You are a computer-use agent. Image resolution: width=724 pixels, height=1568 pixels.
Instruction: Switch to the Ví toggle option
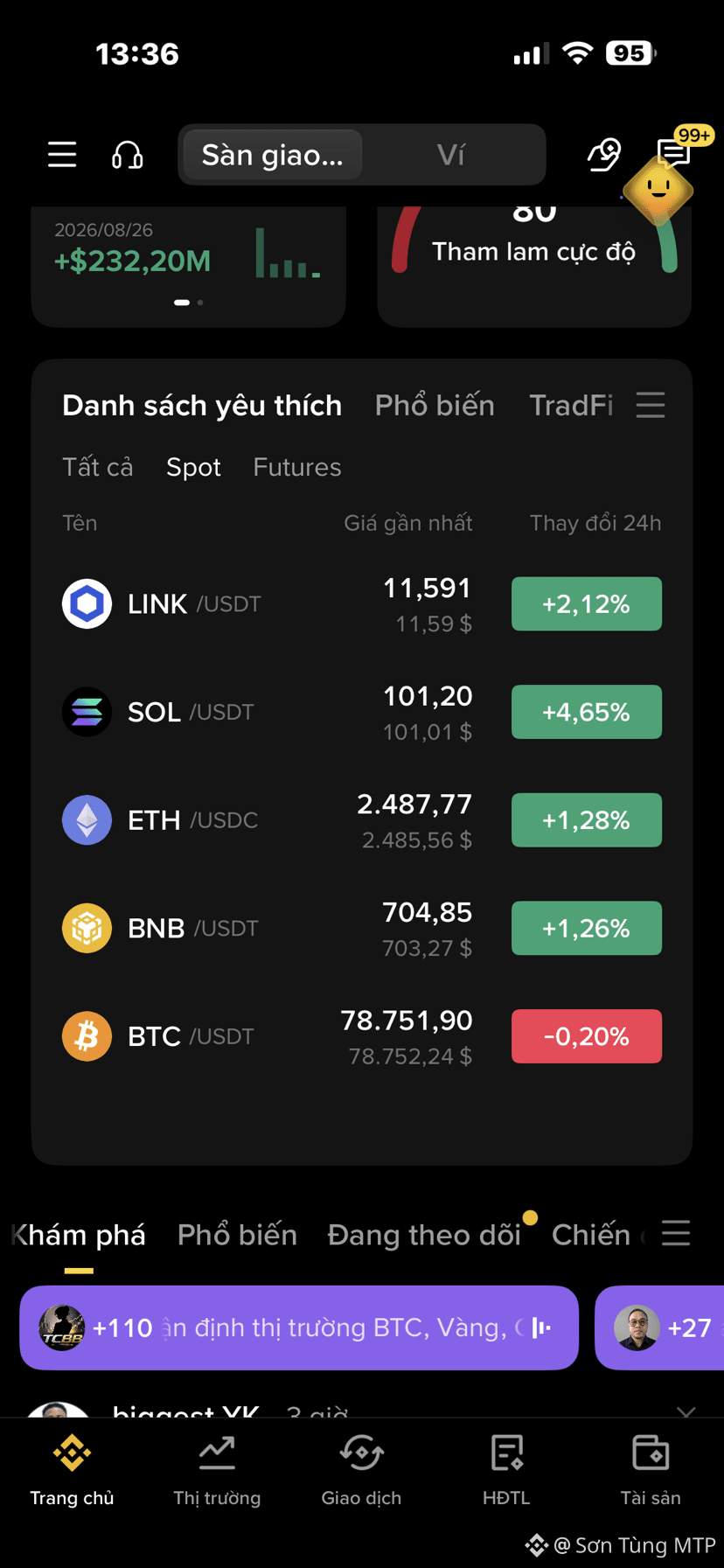pos(451,156)
